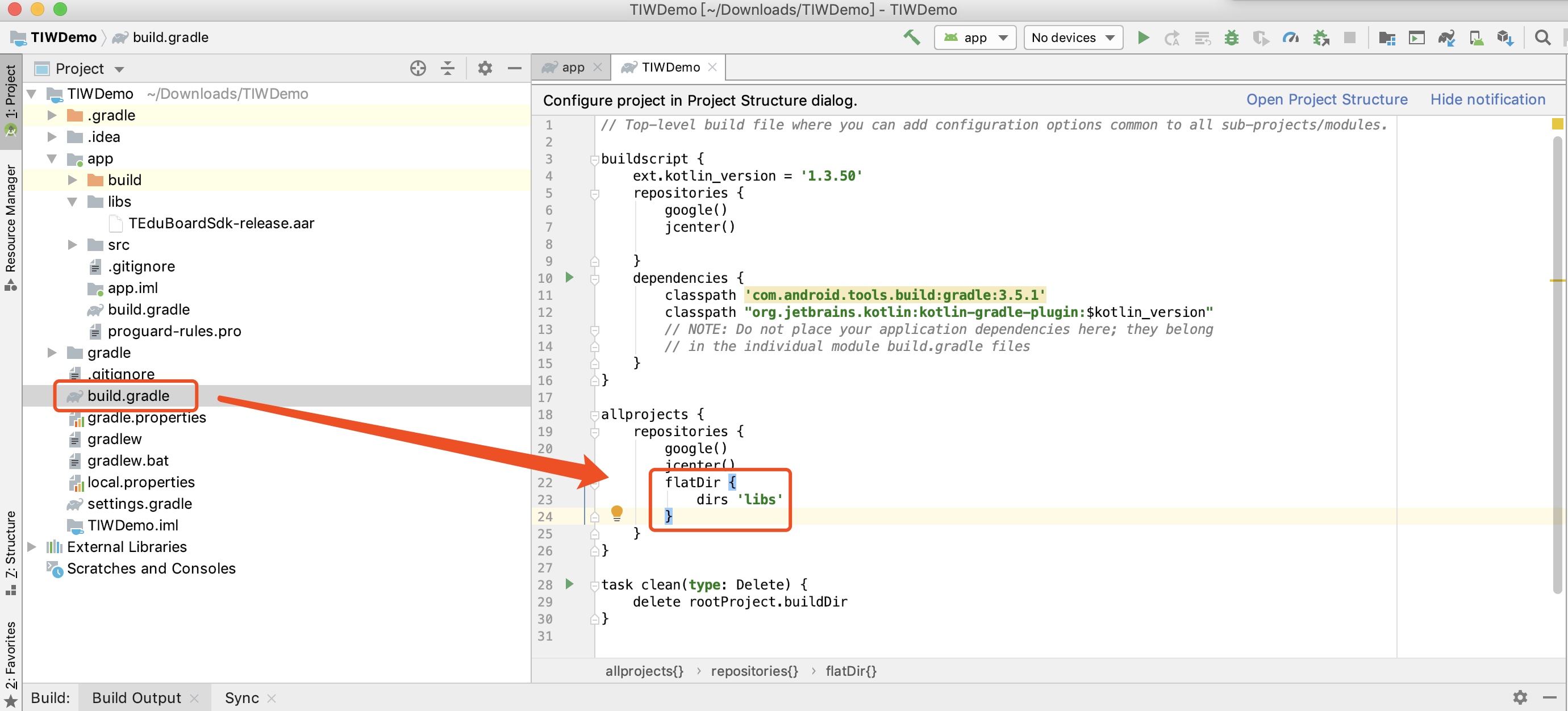
Task: Expand the .idea folder
Action: point(52,137)
